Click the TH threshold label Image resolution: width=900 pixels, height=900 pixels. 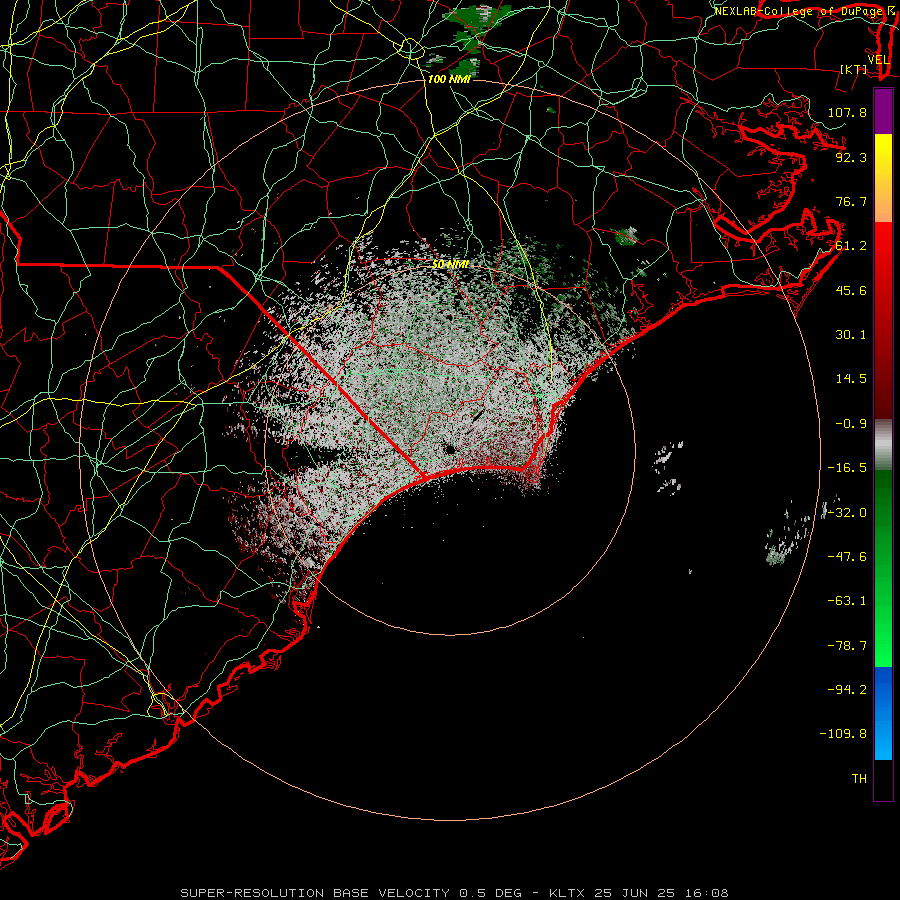859,779
